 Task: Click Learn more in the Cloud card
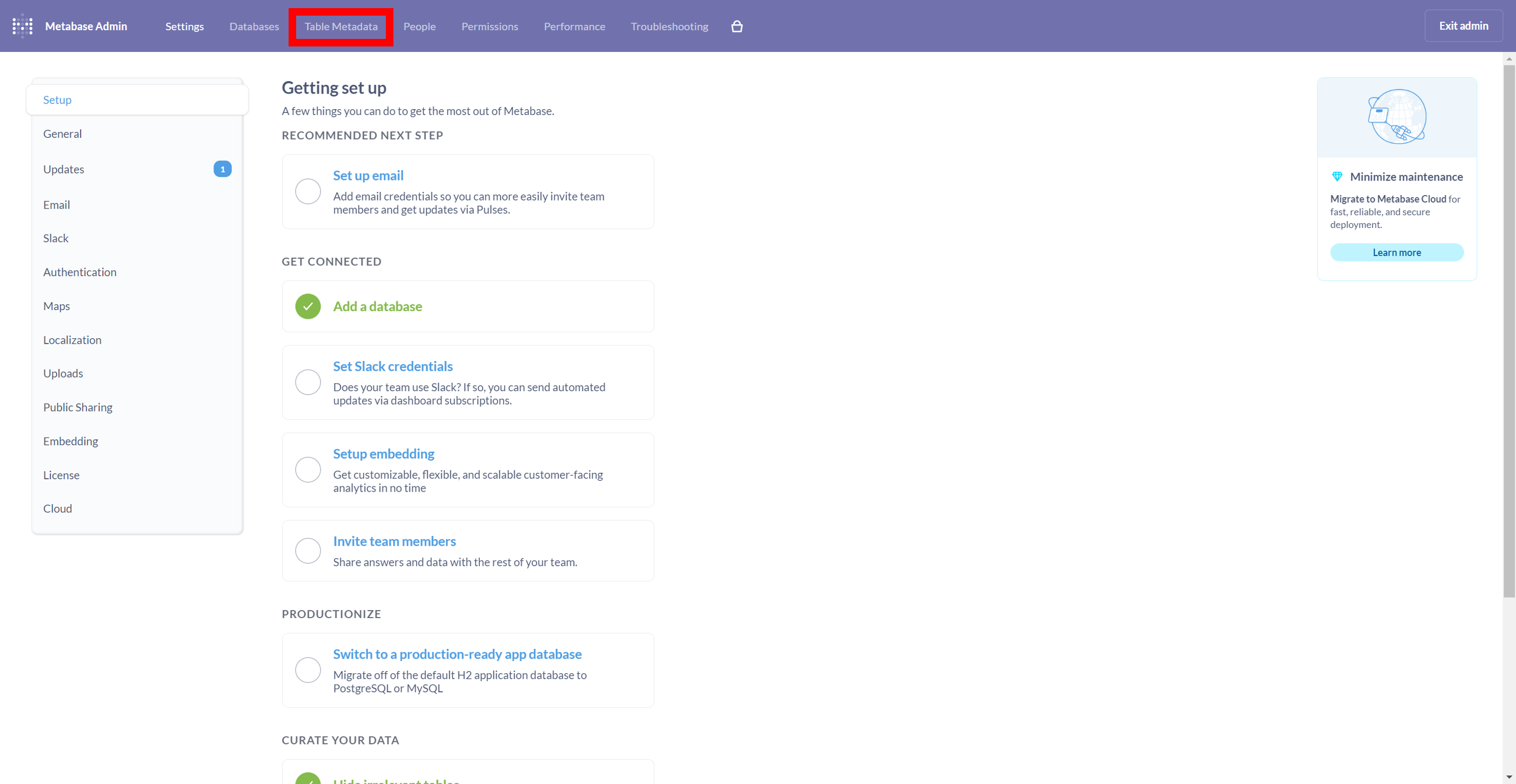coord(1397,252)
